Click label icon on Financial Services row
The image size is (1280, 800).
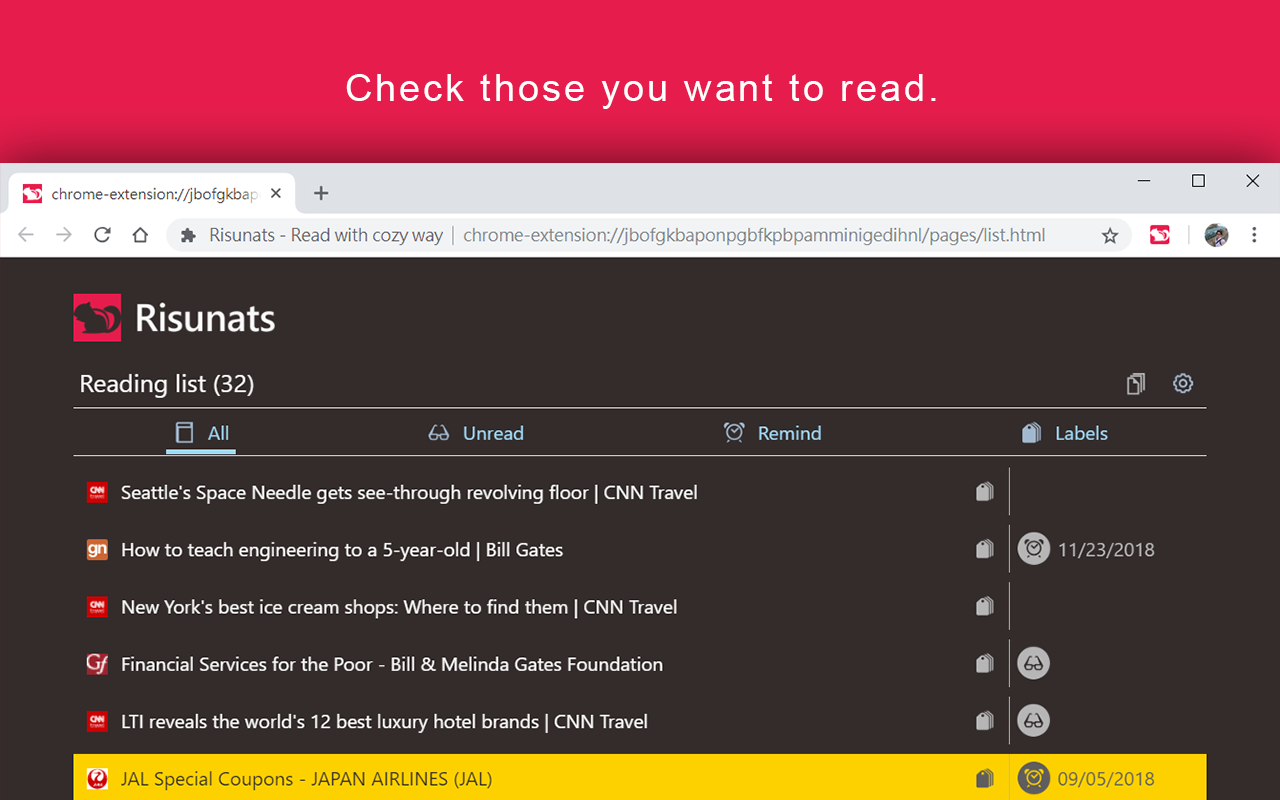pos(985,663)
